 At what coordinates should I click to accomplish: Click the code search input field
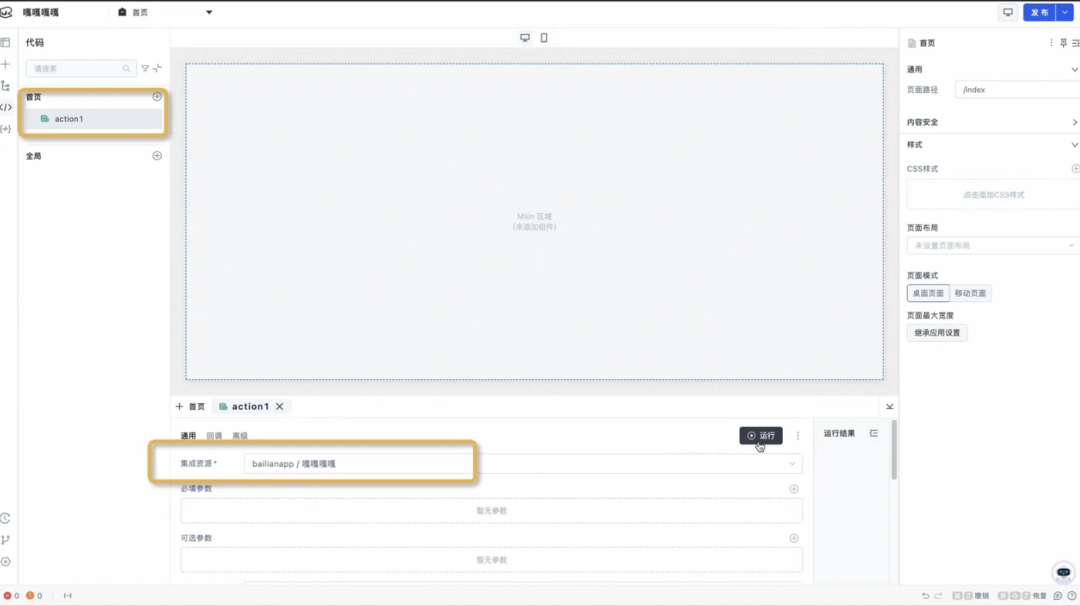pos(76,69)
